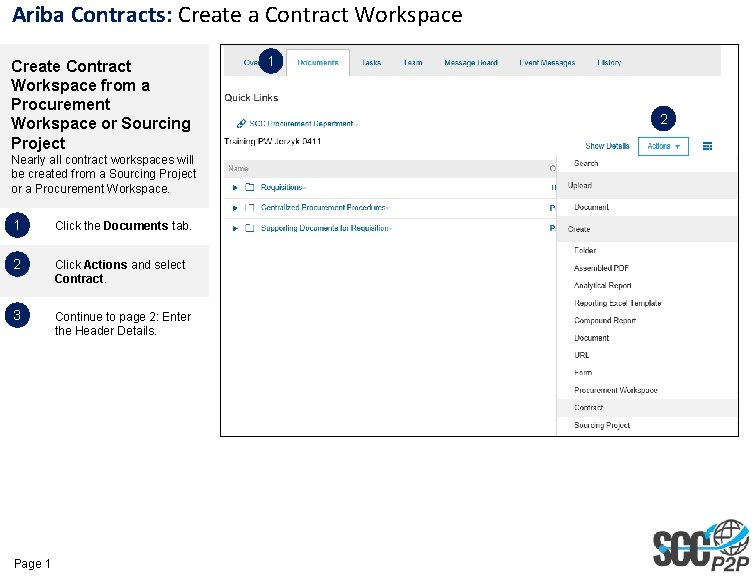Click the Name column header
This screenshot has width=756, height=576.
click(238, 168)
